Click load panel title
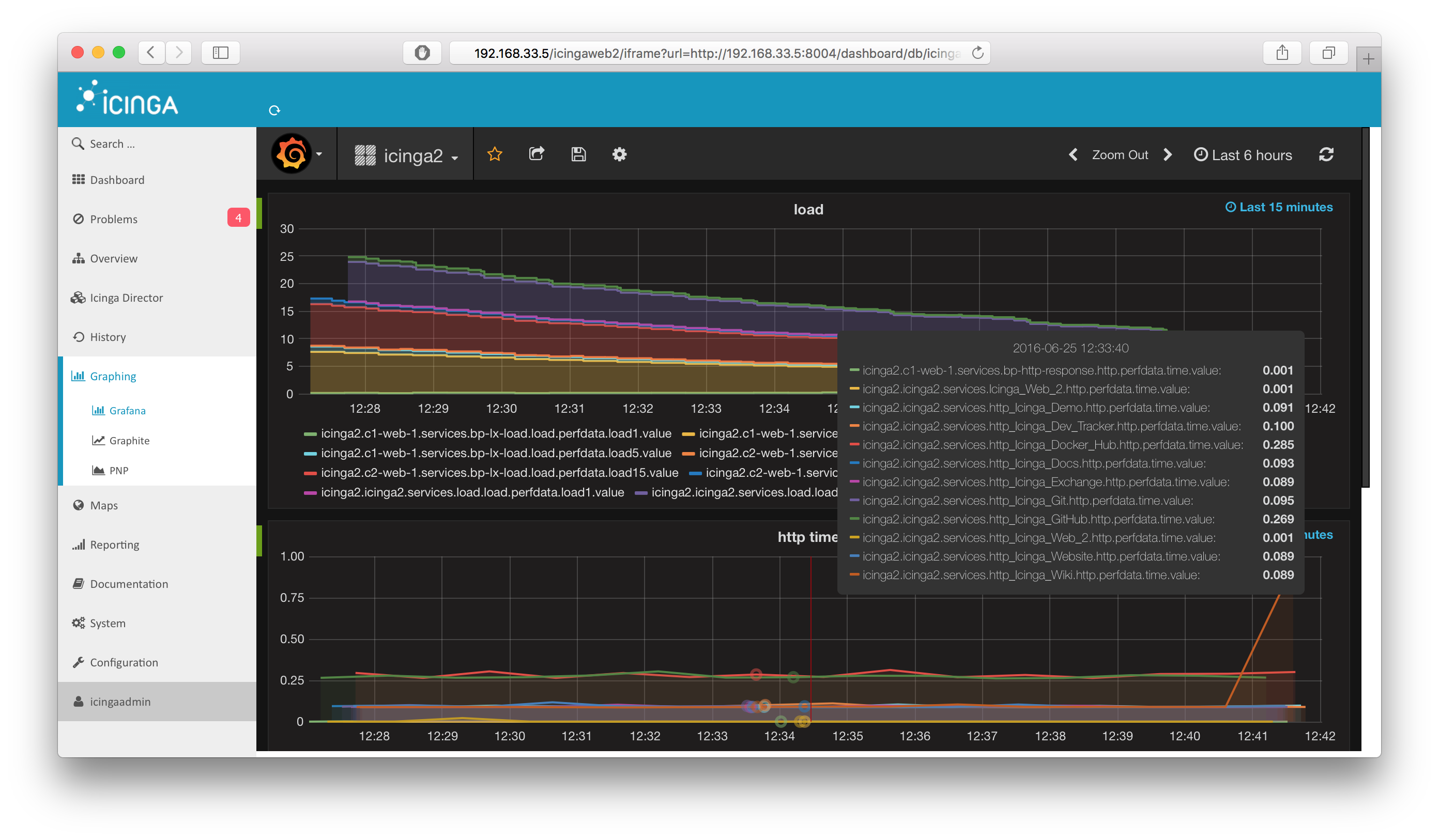Viewport: 1439px width, 840px height. [808, 209]
